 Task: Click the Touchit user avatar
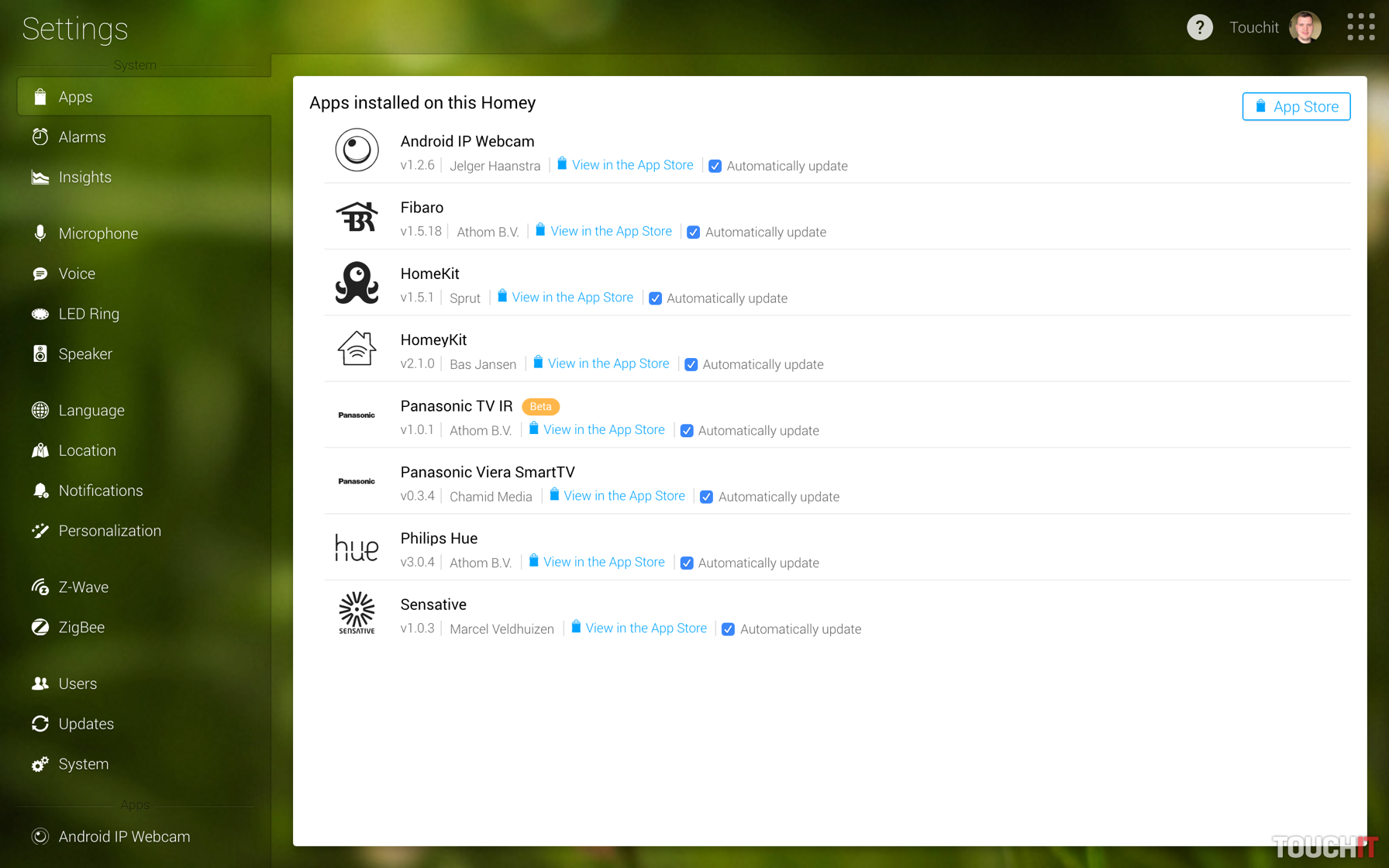point(1305,28)
